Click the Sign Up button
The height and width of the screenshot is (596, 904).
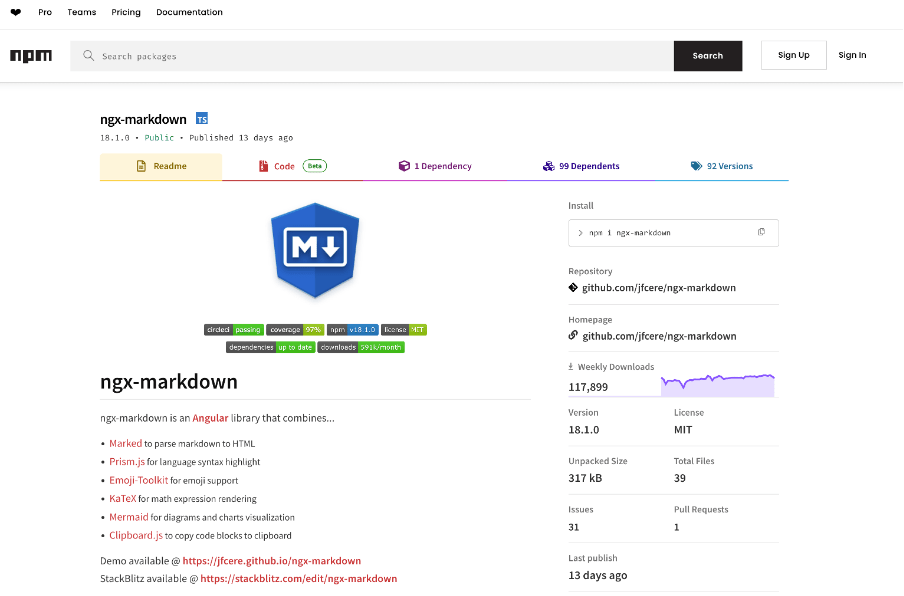tap(794, 55)
